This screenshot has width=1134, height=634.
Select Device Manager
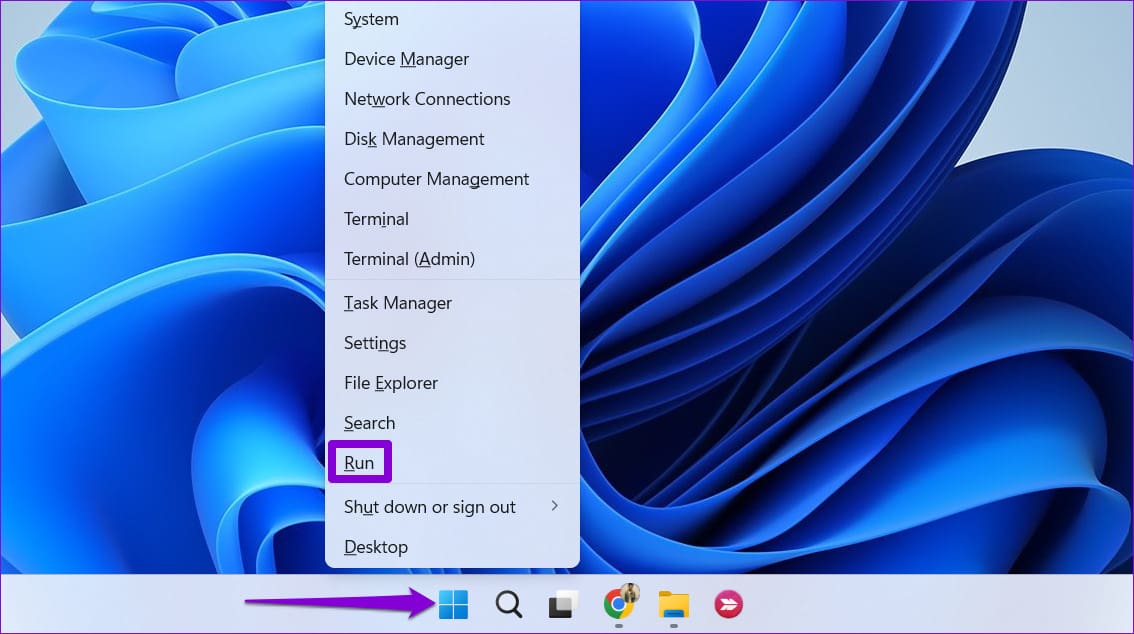(x=406, y=59)
